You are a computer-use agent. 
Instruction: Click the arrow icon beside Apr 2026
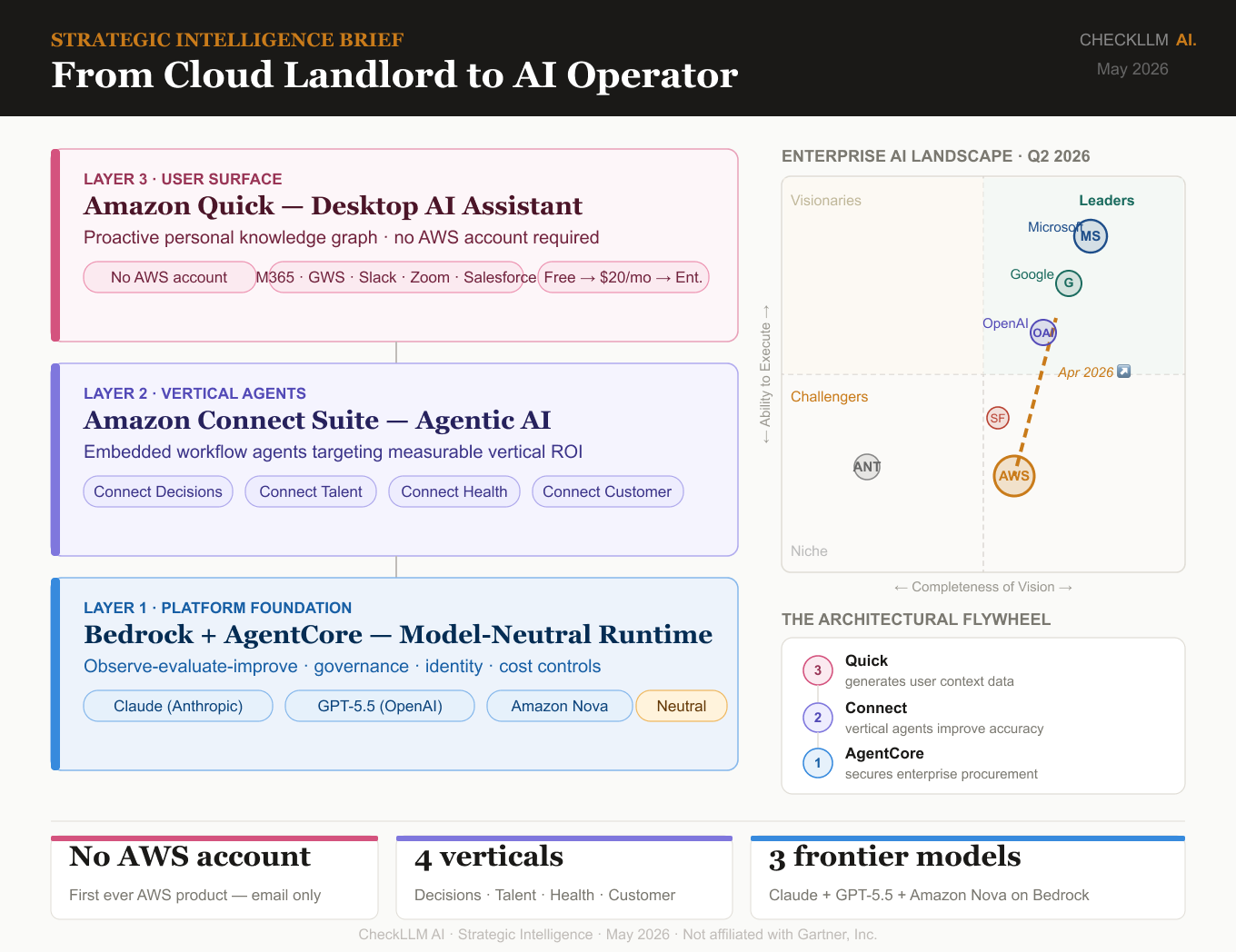pyautogui.click(x=1124, y=372)
